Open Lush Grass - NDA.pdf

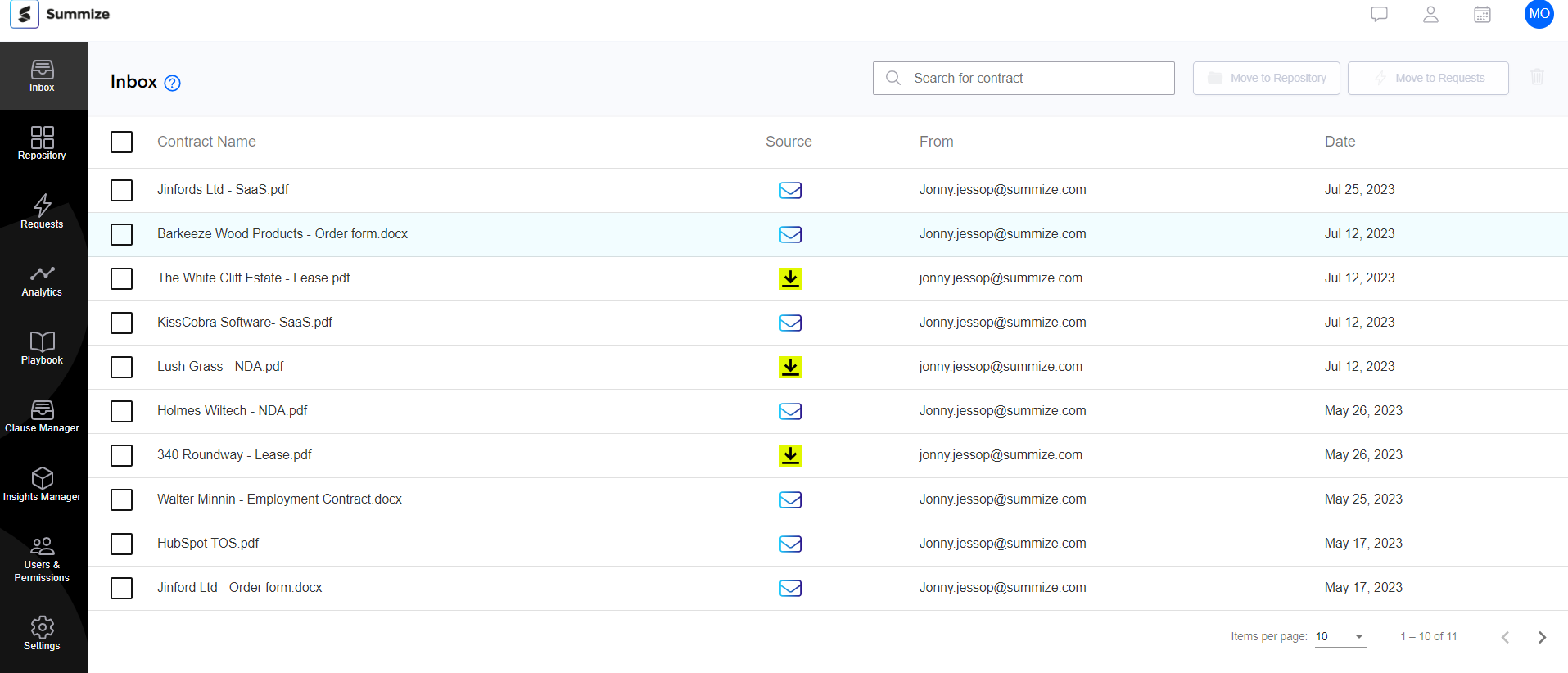tap(220, 366)
